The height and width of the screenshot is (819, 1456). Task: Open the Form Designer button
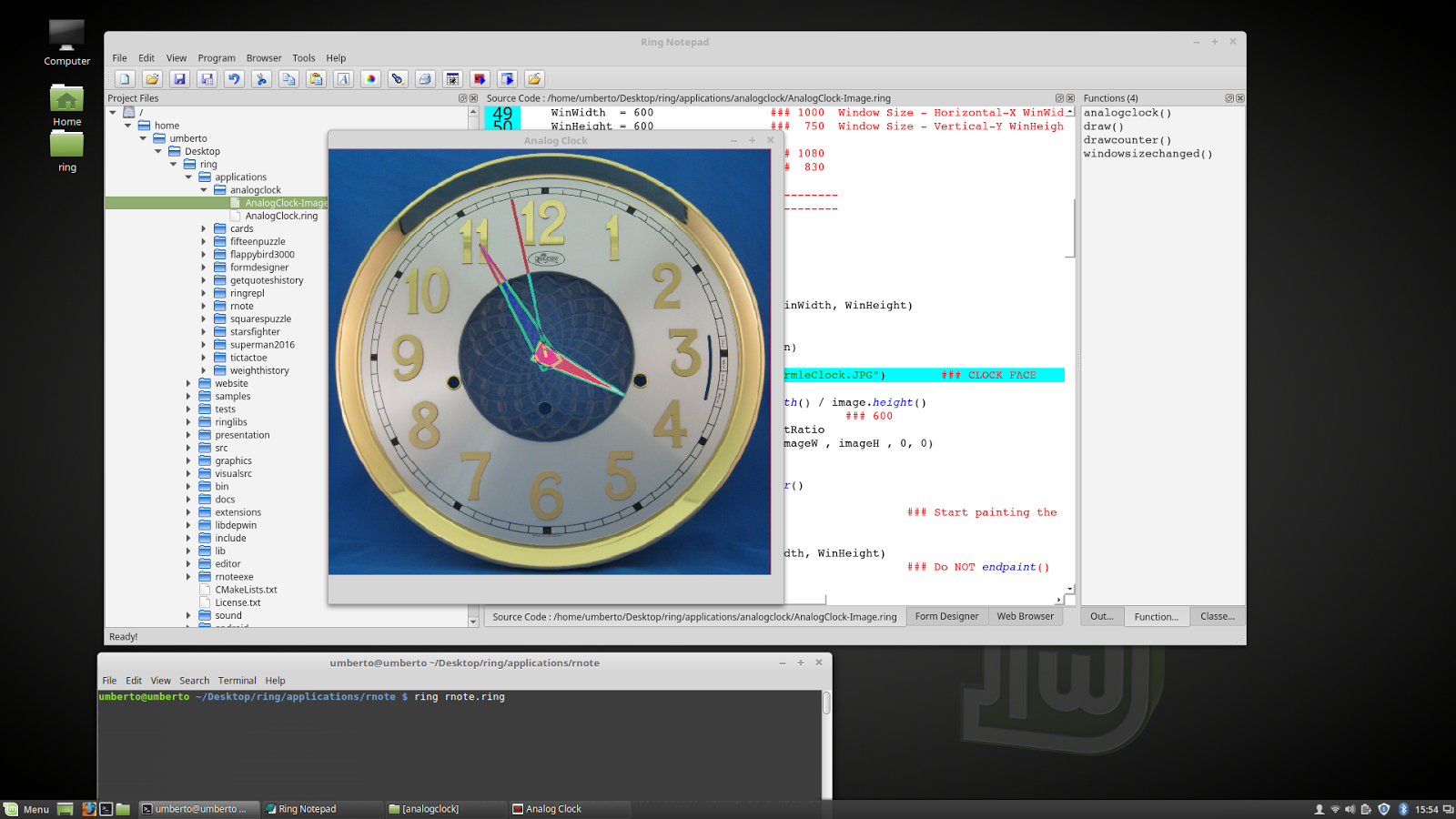coord(946,616)
